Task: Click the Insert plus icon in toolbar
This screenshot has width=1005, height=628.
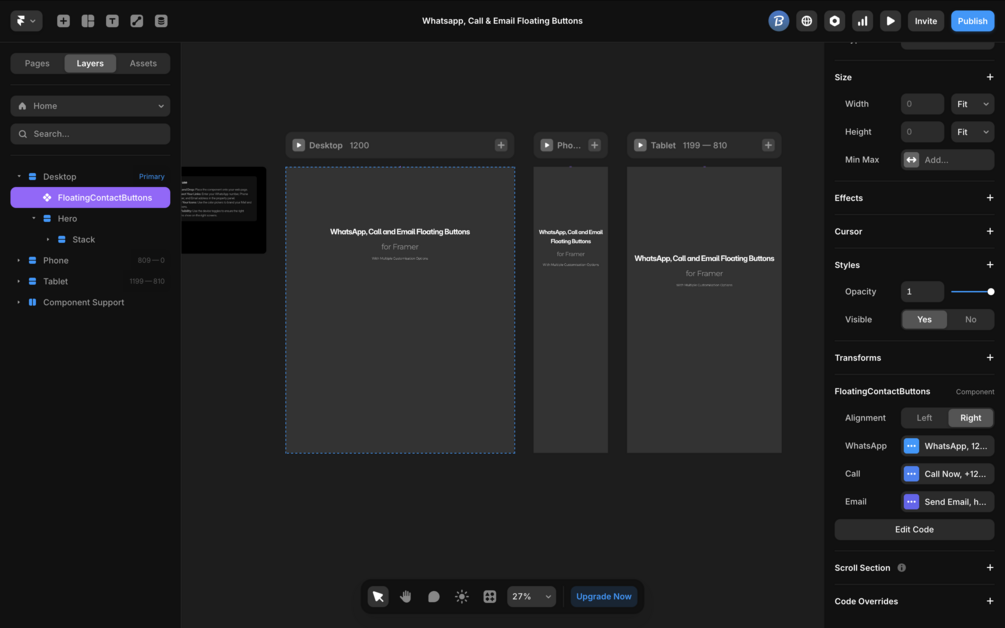Action: (63, 21)
